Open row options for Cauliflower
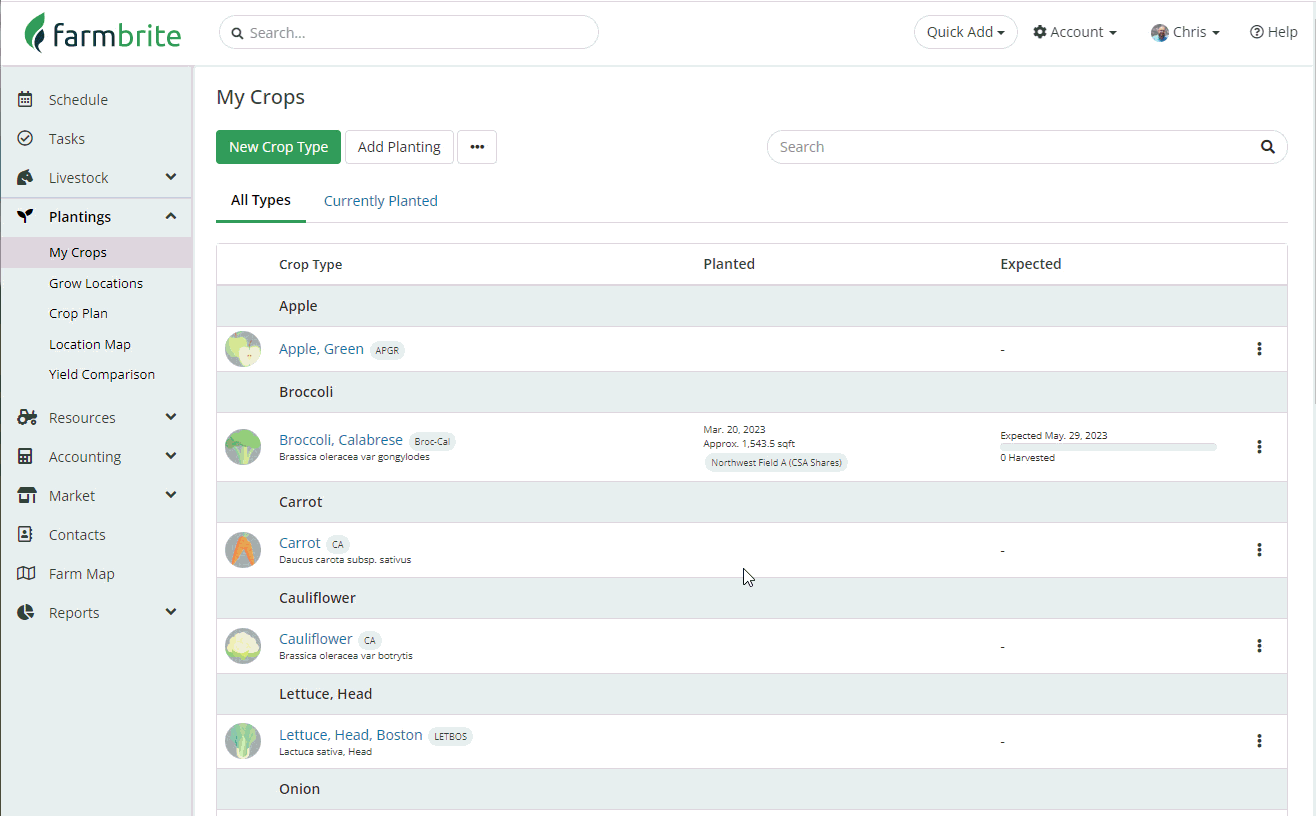 [x=1259, y=646]
